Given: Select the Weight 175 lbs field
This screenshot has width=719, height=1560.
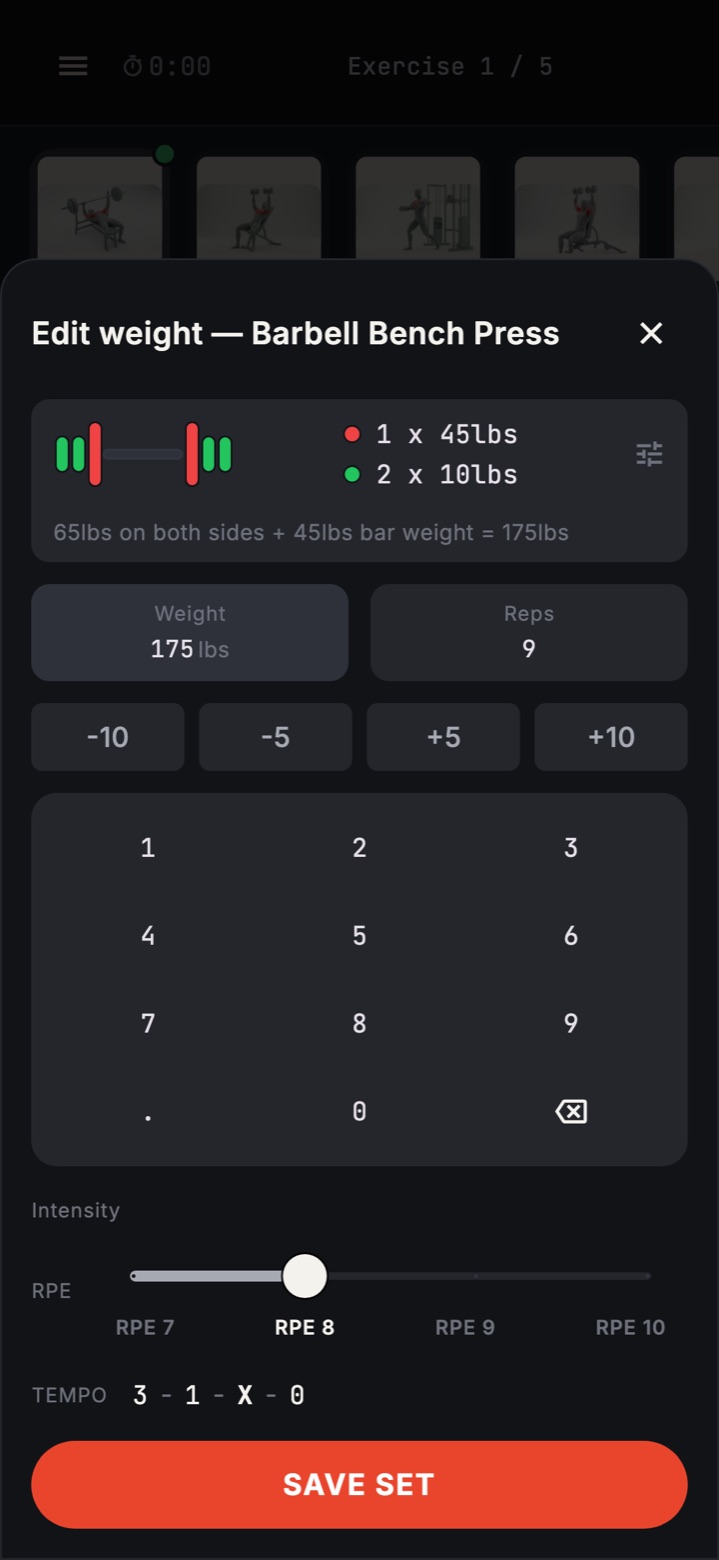Looking at the screenshot, I should (x=190, y=633).
